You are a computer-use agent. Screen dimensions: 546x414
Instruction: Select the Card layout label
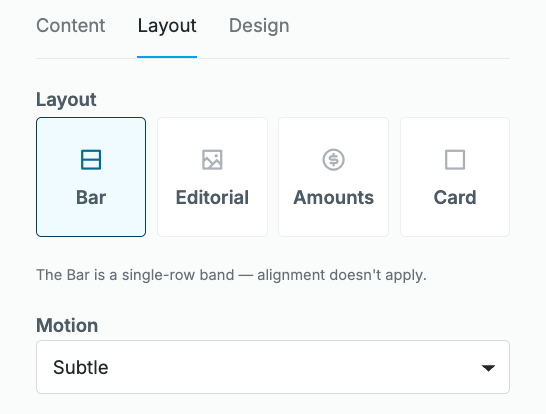pos(455,197)
